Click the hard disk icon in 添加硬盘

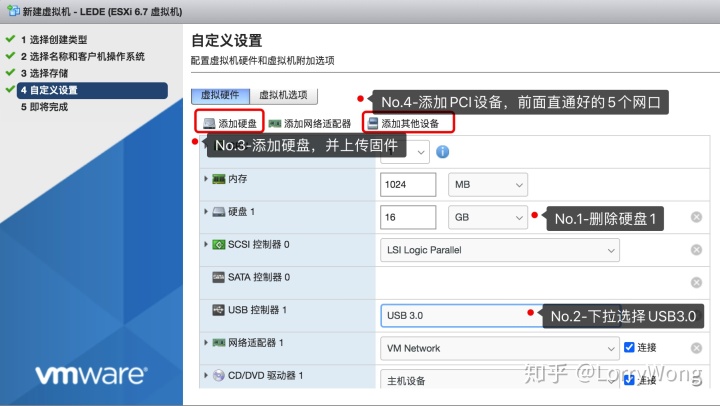(x=209, y=124)
